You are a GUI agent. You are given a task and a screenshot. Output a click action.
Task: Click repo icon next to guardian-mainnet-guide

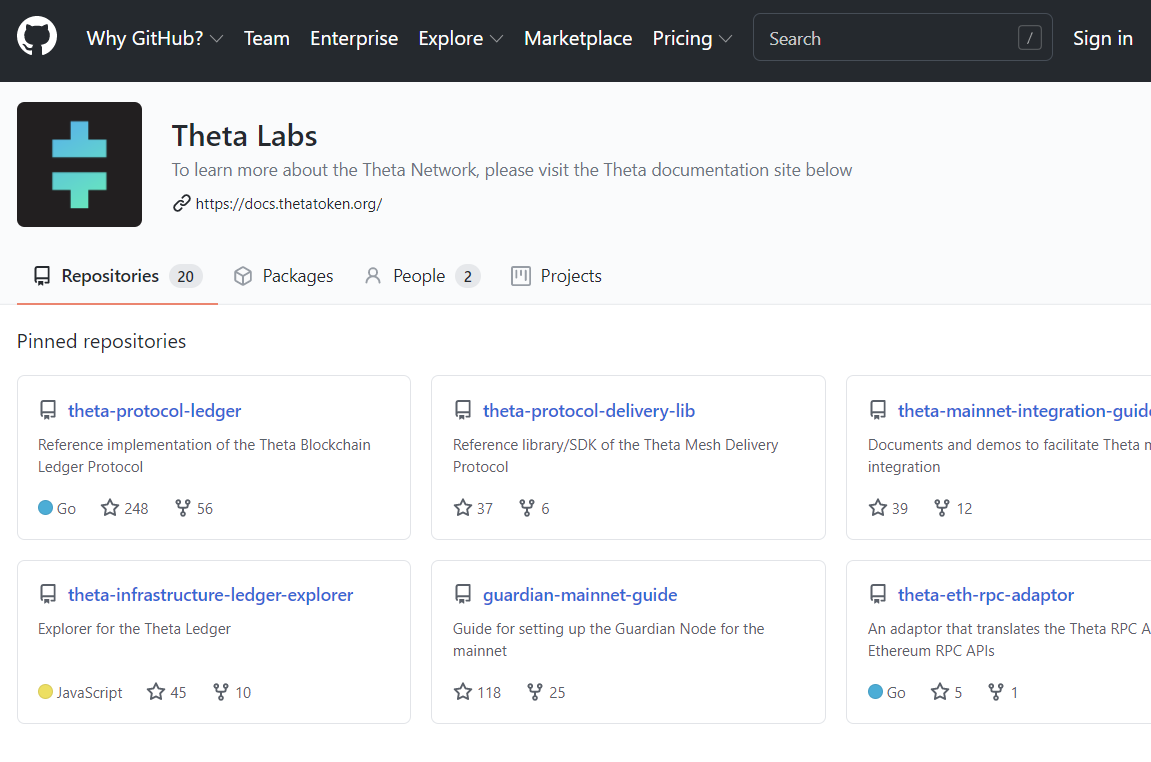[x=462, y=595]
